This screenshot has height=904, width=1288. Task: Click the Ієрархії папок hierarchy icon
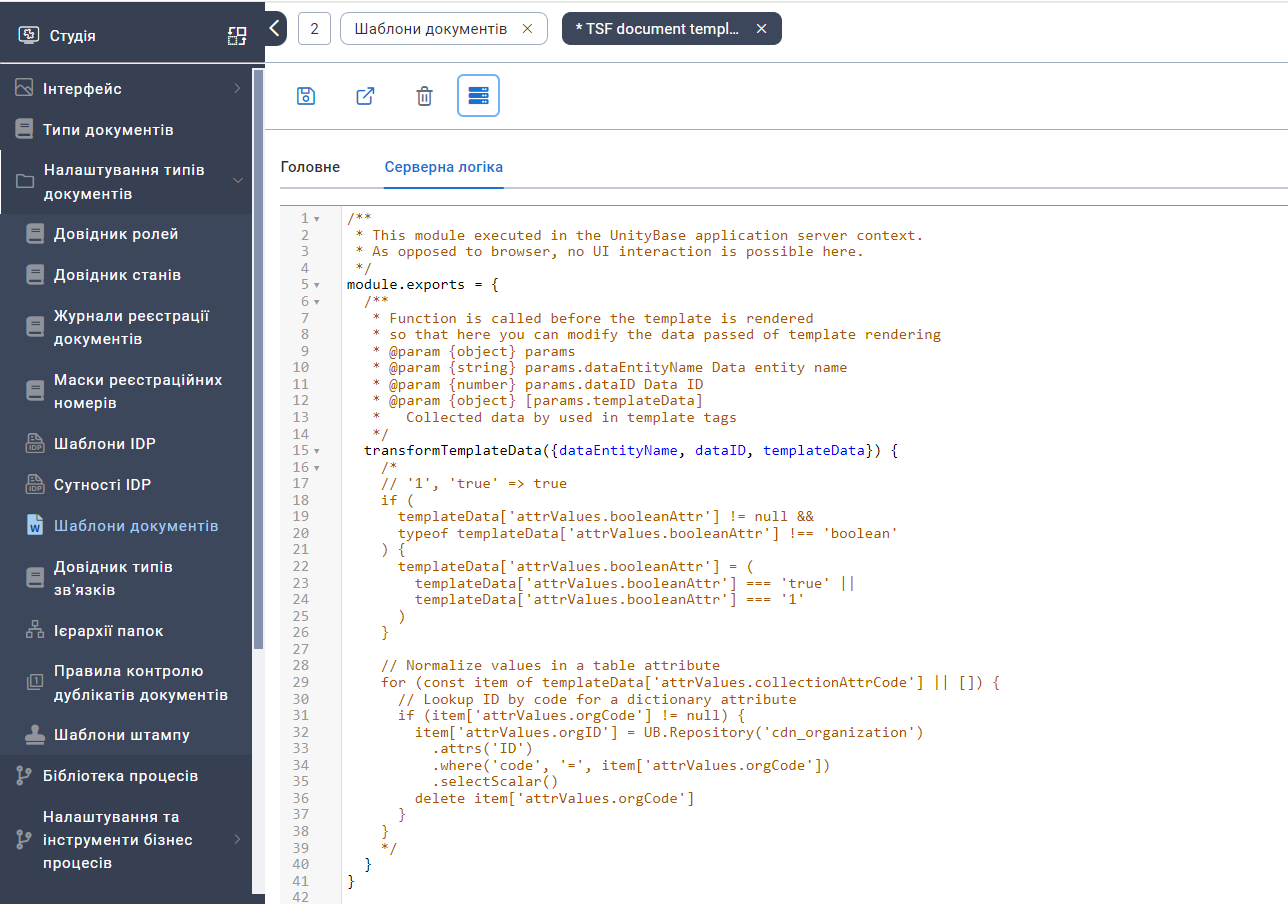(35, 631)
